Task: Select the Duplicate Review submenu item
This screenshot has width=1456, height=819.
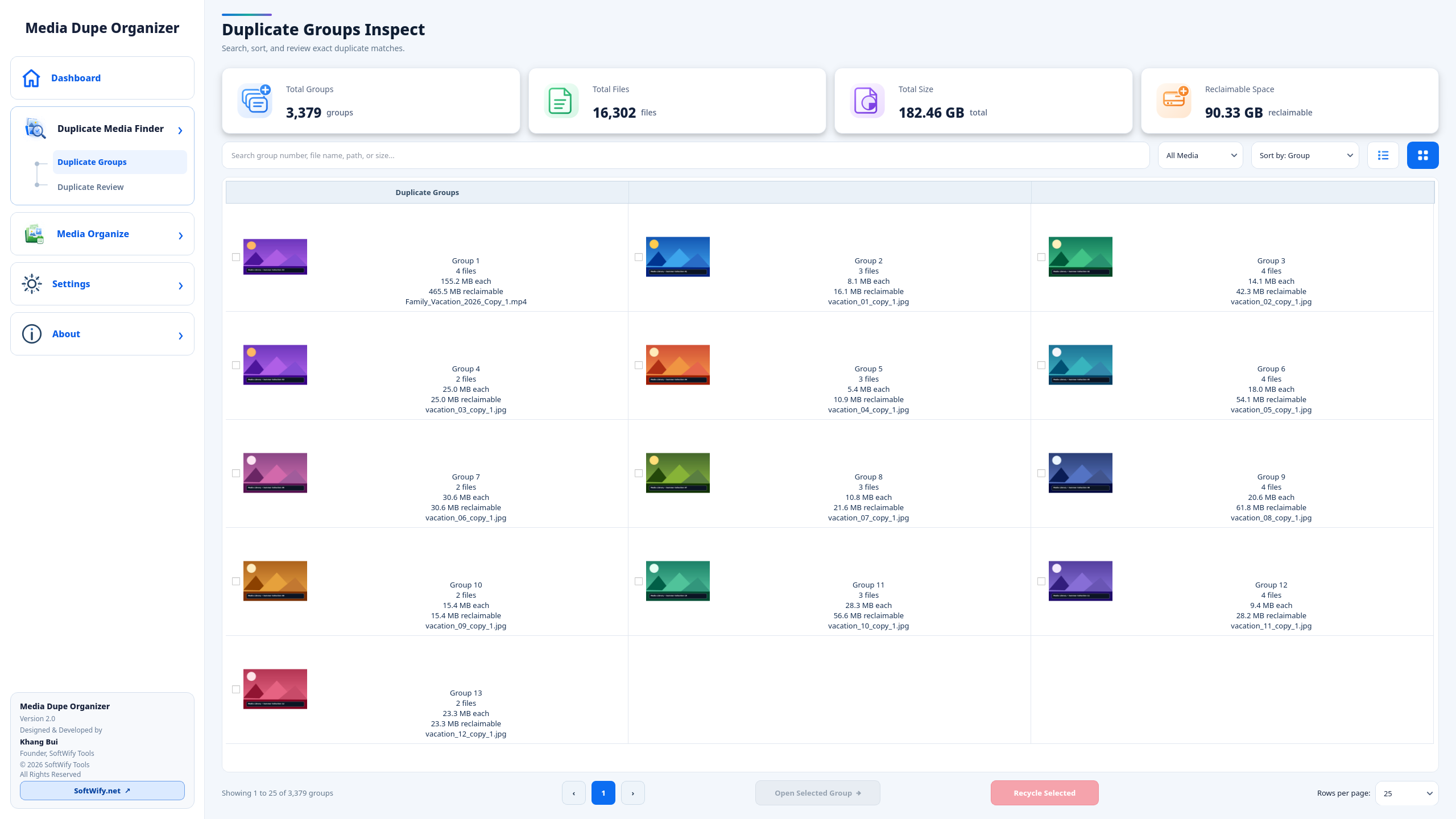Action: [x=119, y=187]
